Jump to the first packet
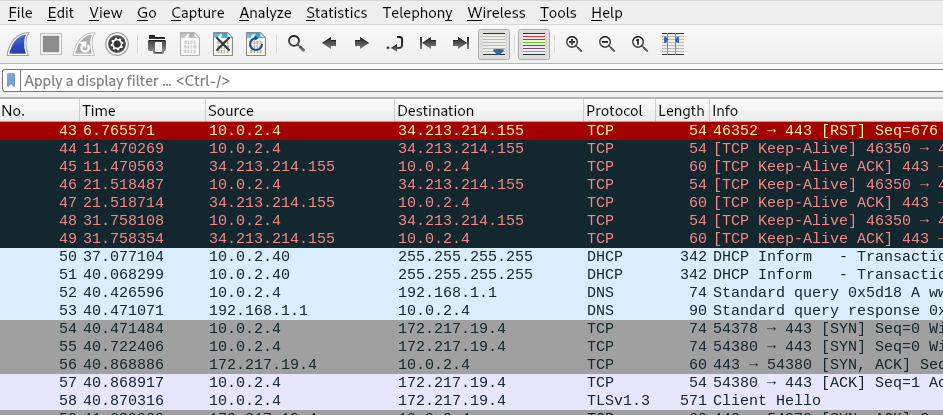Screen dimensions: 943x415 [x=428, y=44]
